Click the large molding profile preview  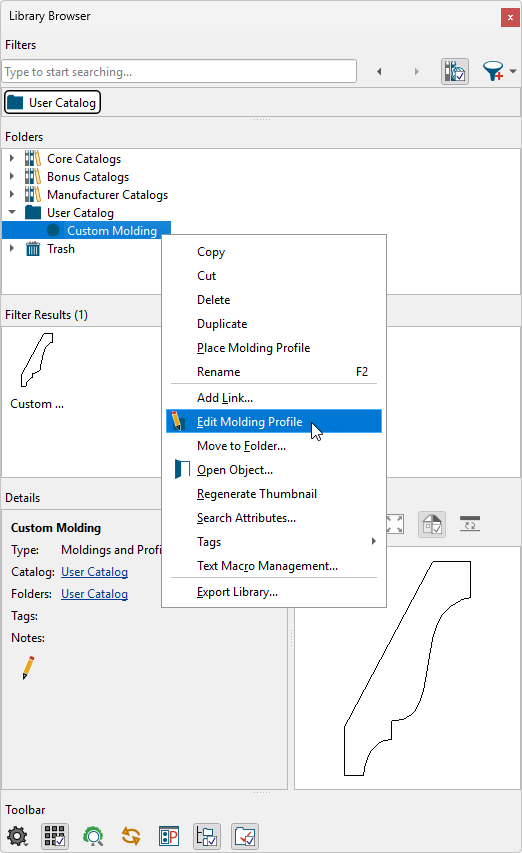(407, 669)
